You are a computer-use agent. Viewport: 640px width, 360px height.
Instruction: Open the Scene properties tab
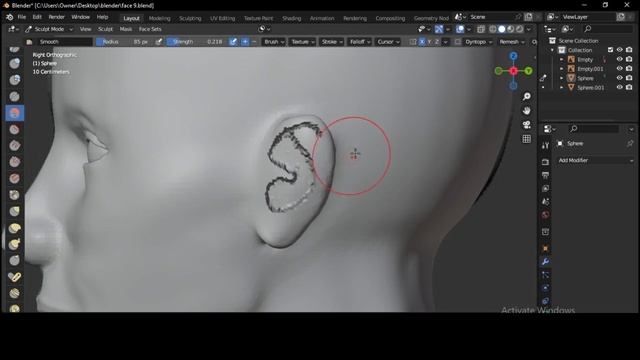point(545,202)
